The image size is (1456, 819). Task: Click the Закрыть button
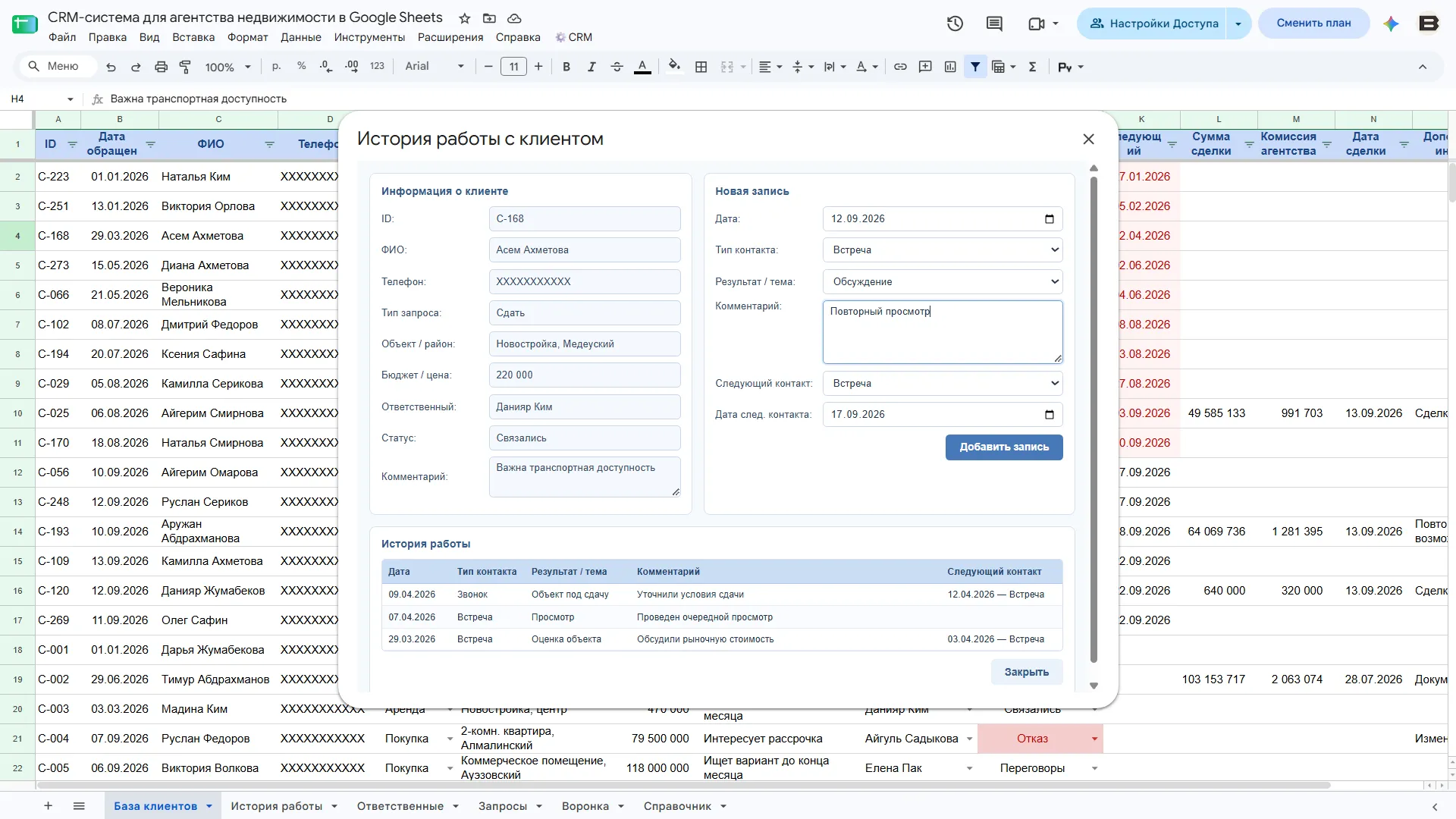[1027, 672]
